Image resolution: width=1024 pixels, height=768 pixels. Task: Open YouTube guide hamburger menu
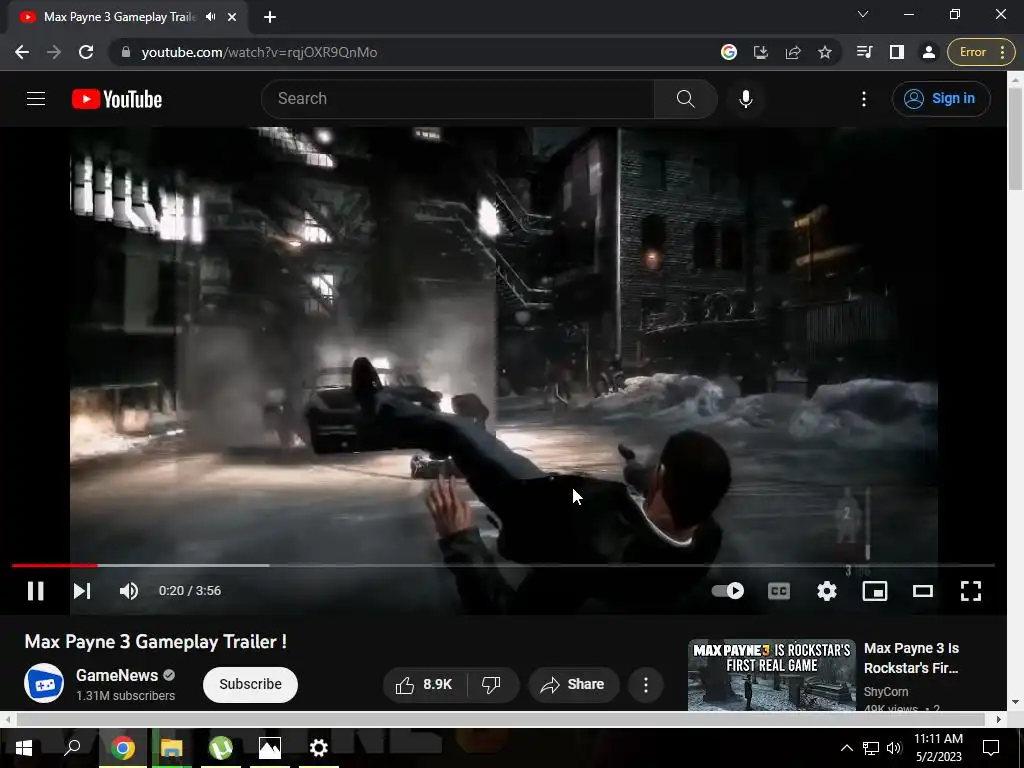(x=36, y=99)
